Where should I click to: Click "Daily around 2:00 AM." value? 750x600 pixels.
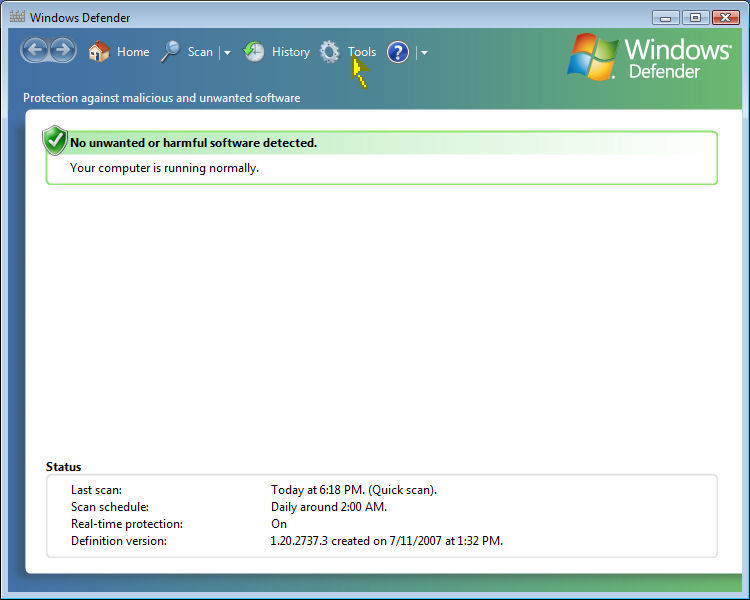(x=329, y=507)
